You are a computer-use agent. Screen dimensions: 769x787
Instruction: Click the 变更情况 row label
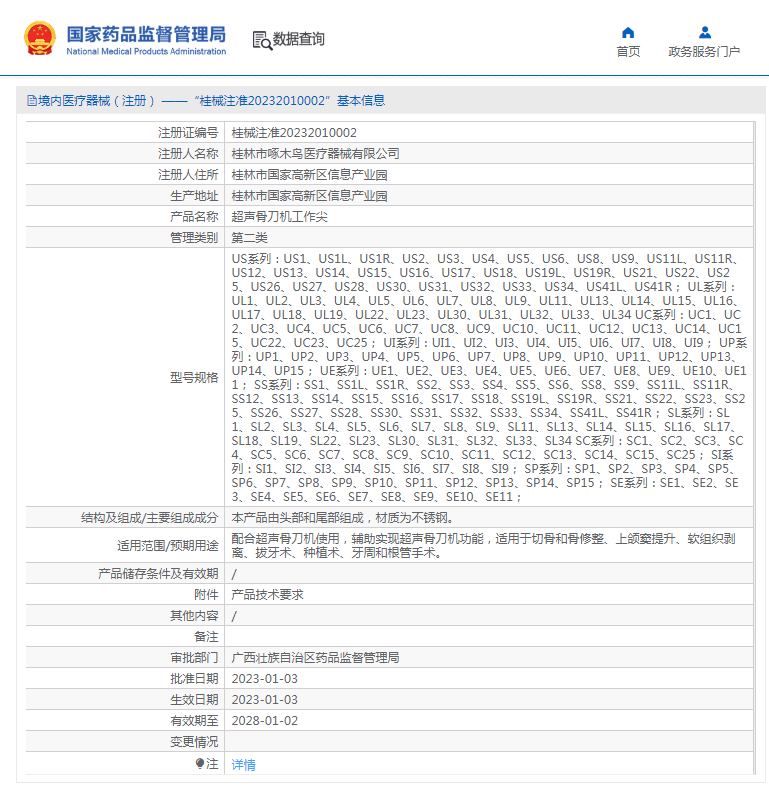coord(194,742)
